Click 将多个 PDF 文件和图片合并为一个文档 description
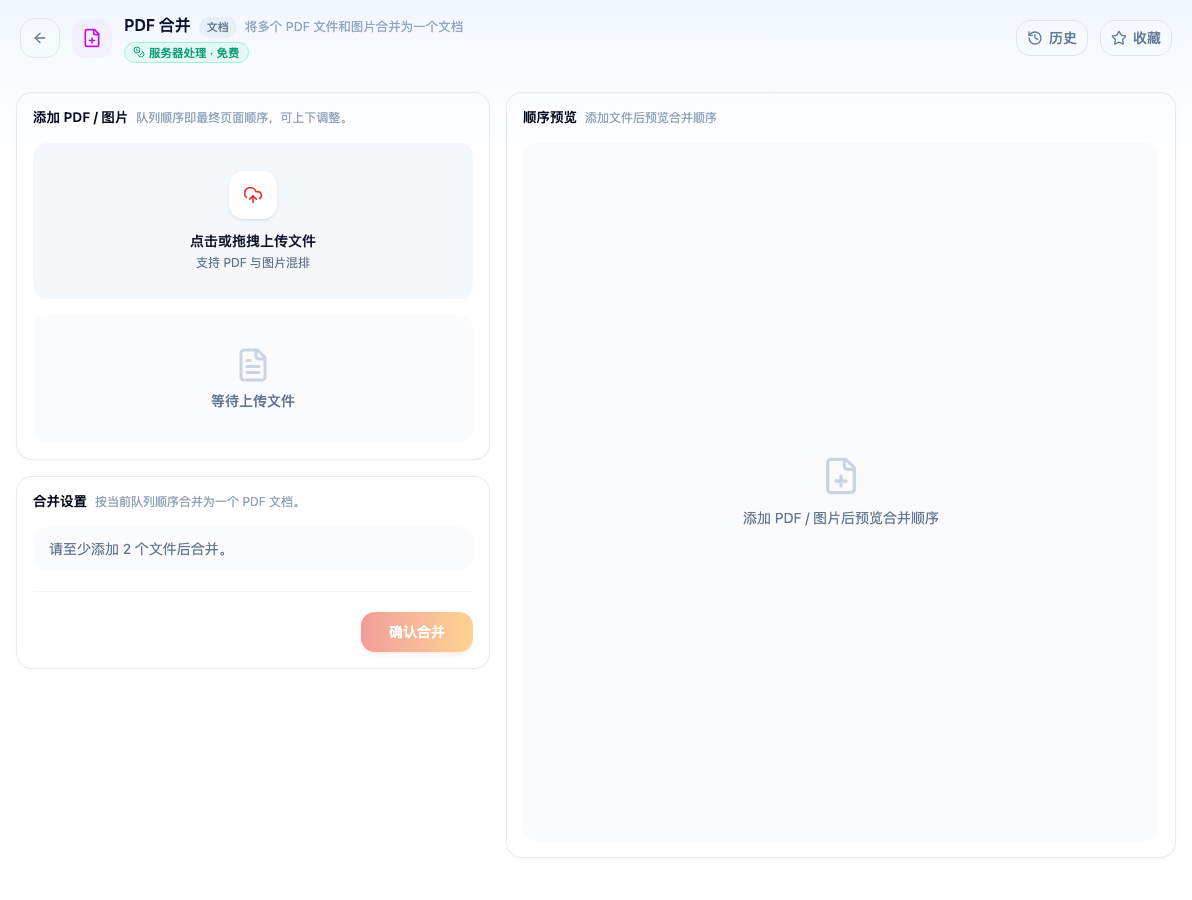Viewport: 1192px width, 900px height. point(353,27)
